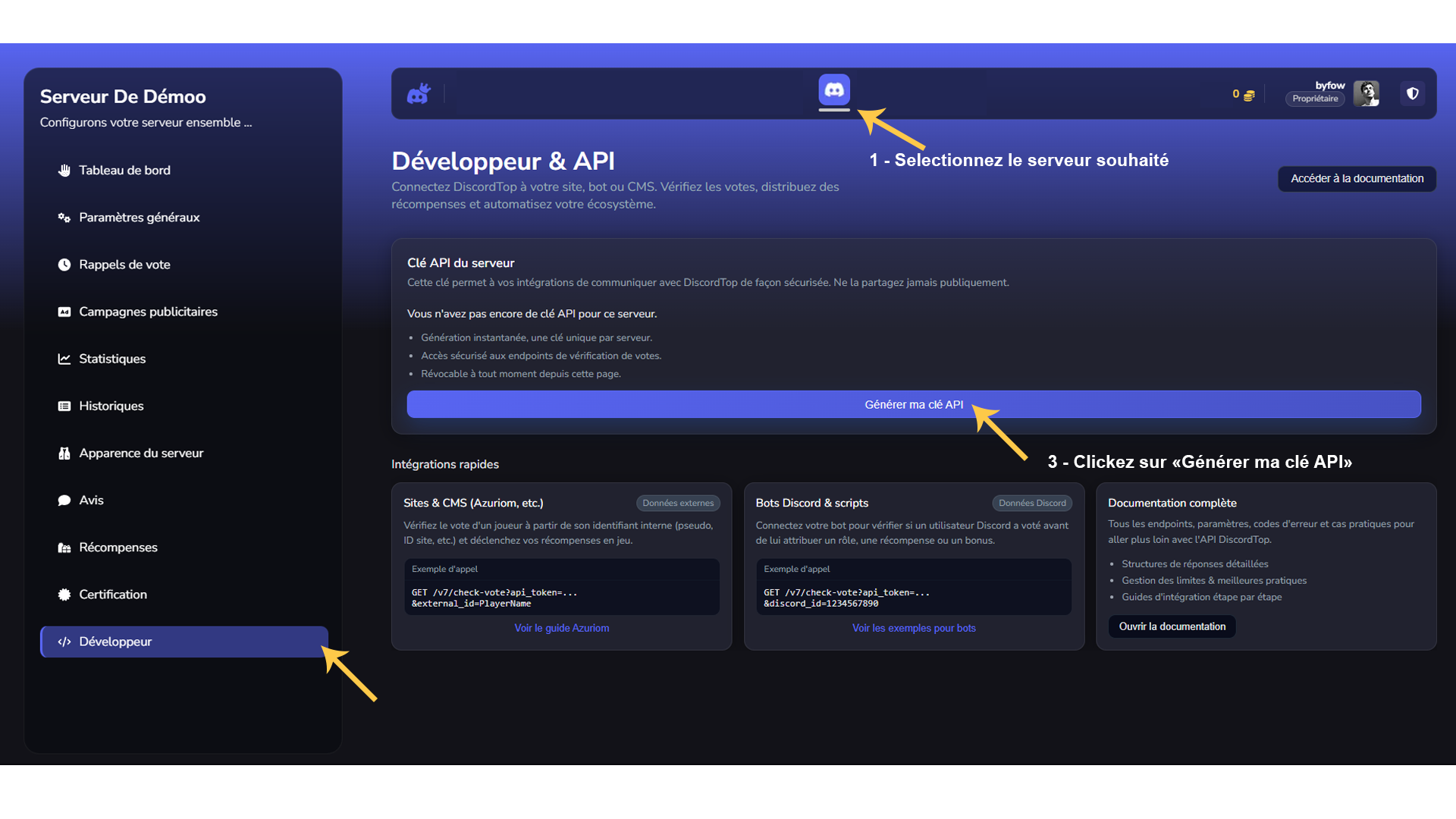
Task: Click Ouvrir la documentation button
Action: click(x=1172, y=626)
